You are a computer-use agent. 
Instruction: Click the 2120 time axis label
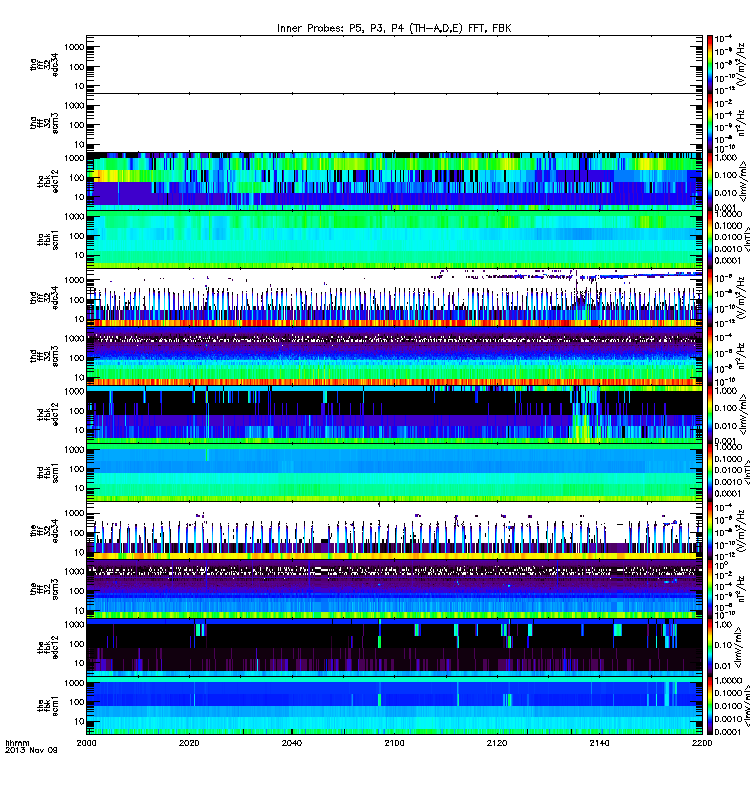[497, 742]
